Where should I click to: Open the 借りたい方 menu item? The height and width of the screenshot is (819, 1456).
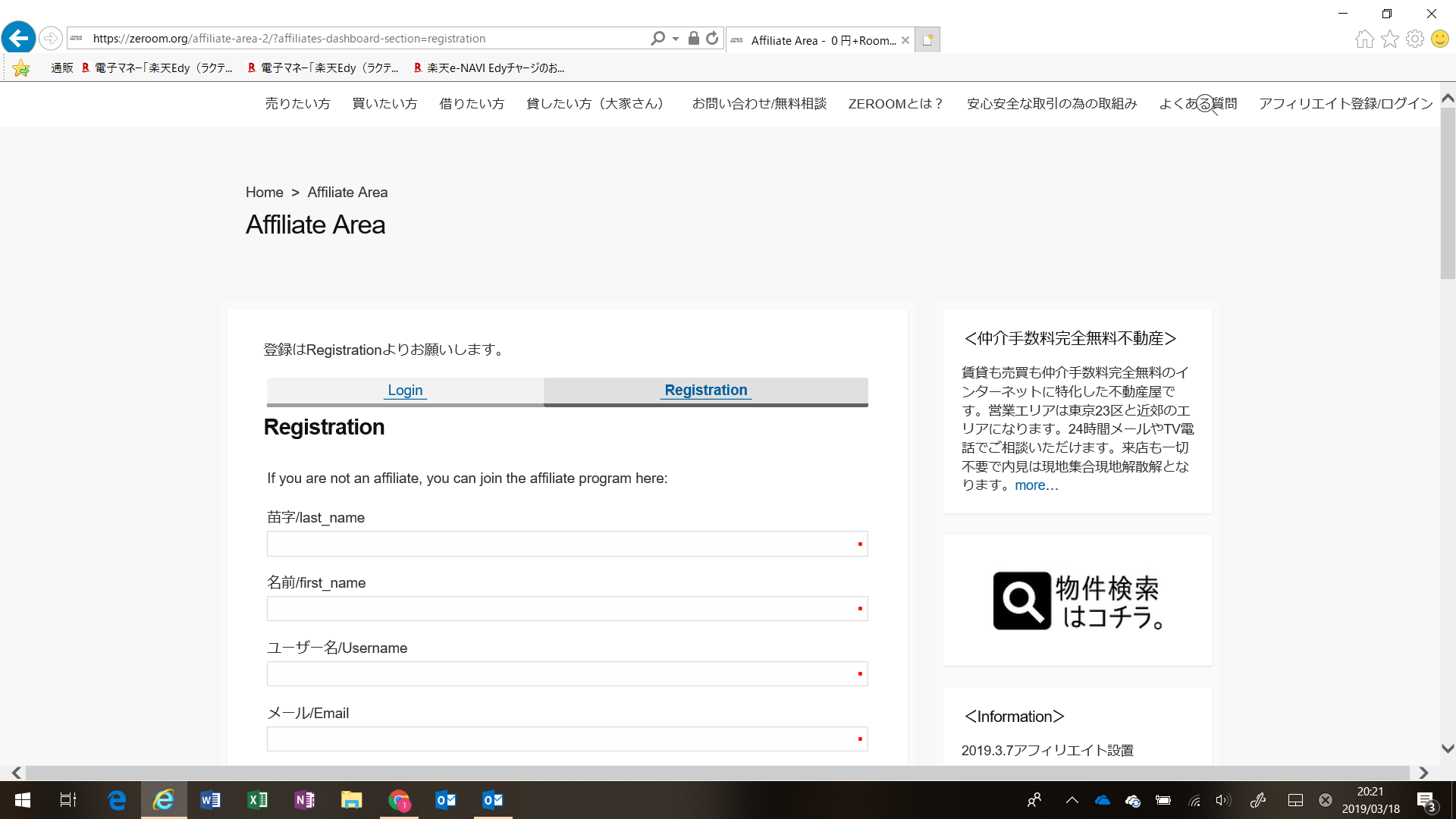pos(472,104)
